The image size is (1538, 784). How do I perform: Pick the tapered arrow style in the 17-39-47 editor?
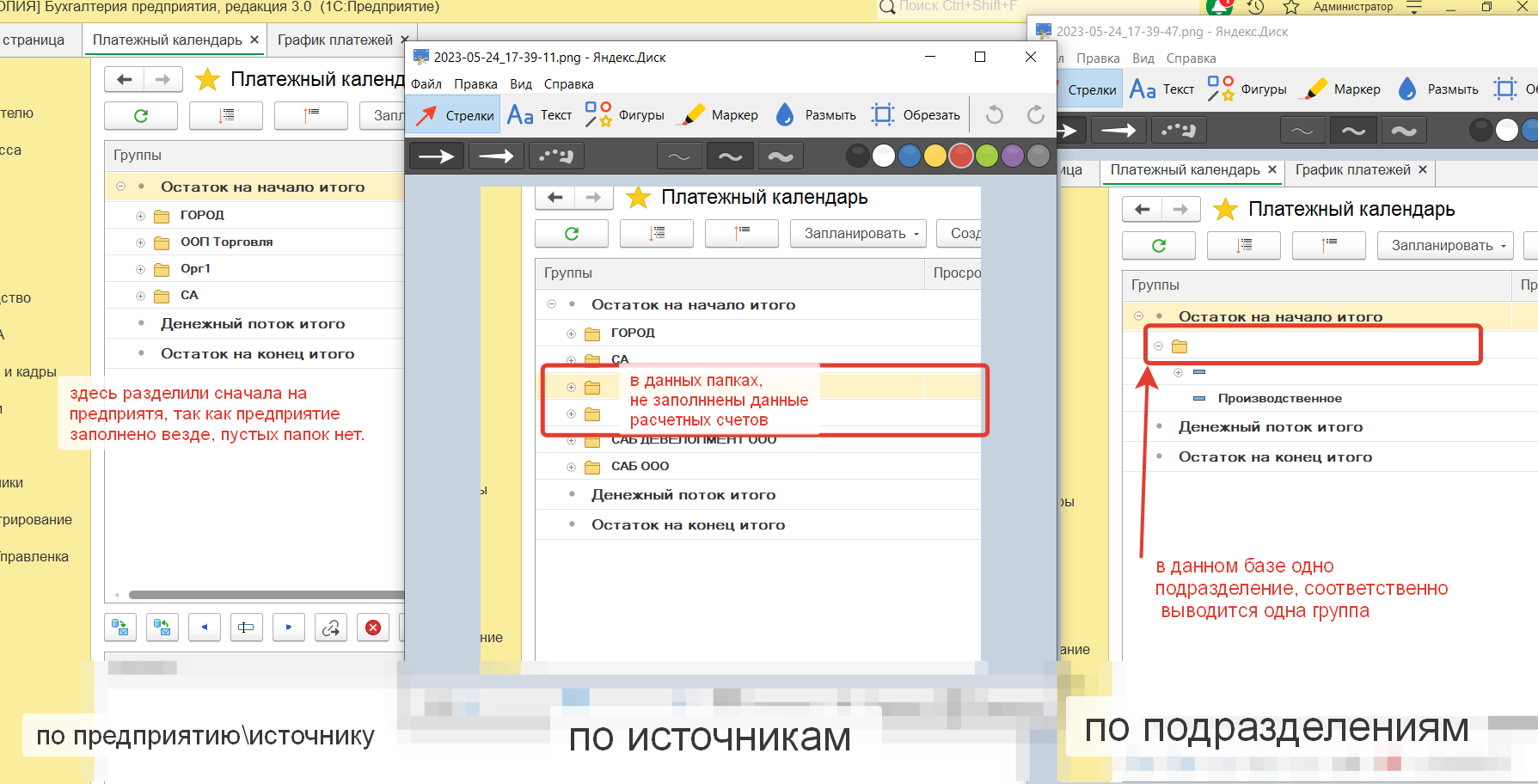(x=1118, y=131)
